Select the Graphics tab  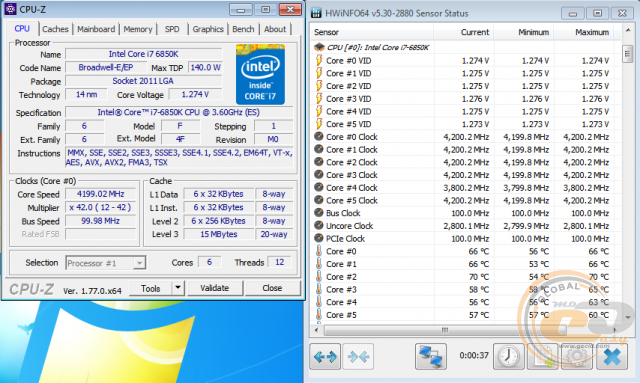pos(208,29)
